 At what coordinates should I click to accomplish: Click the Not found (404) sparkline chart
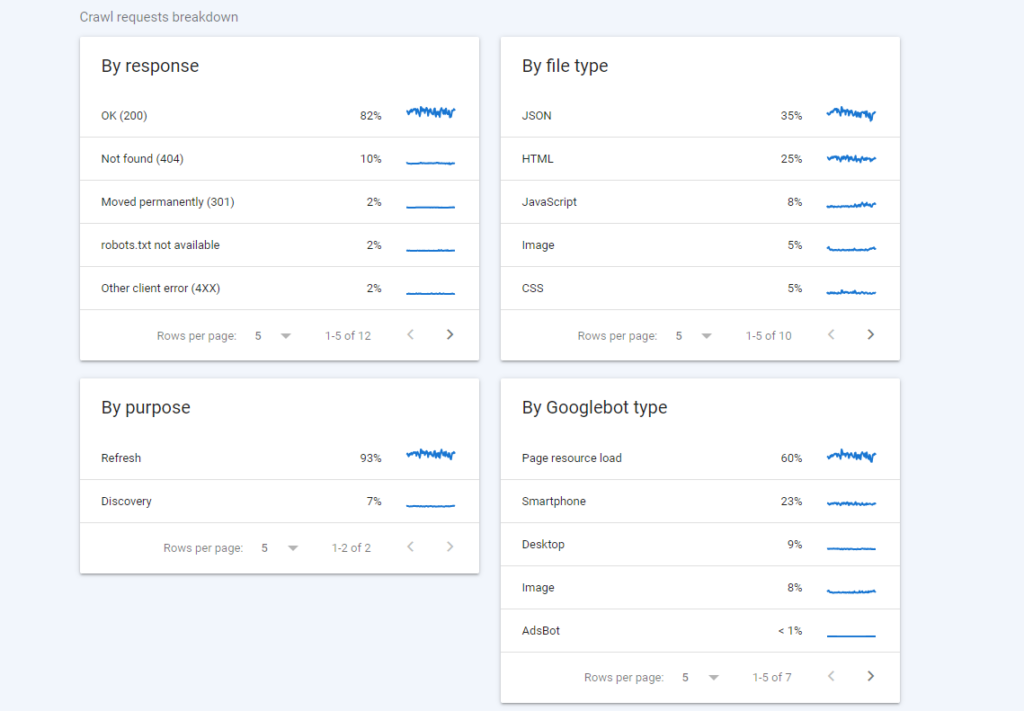coord(429,158)
